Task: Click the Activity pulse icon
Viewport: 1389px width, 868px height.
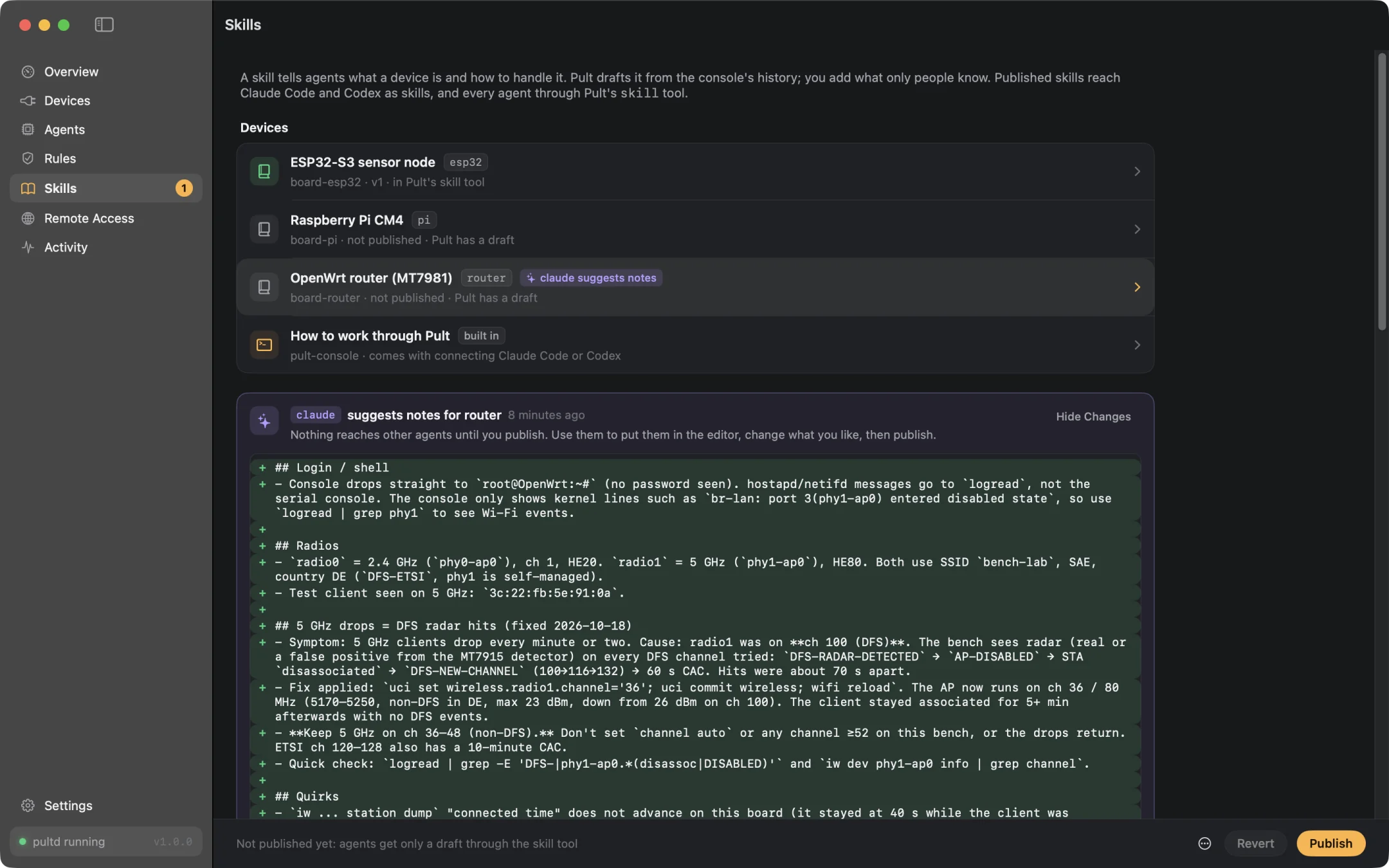Action: [28, 247]
